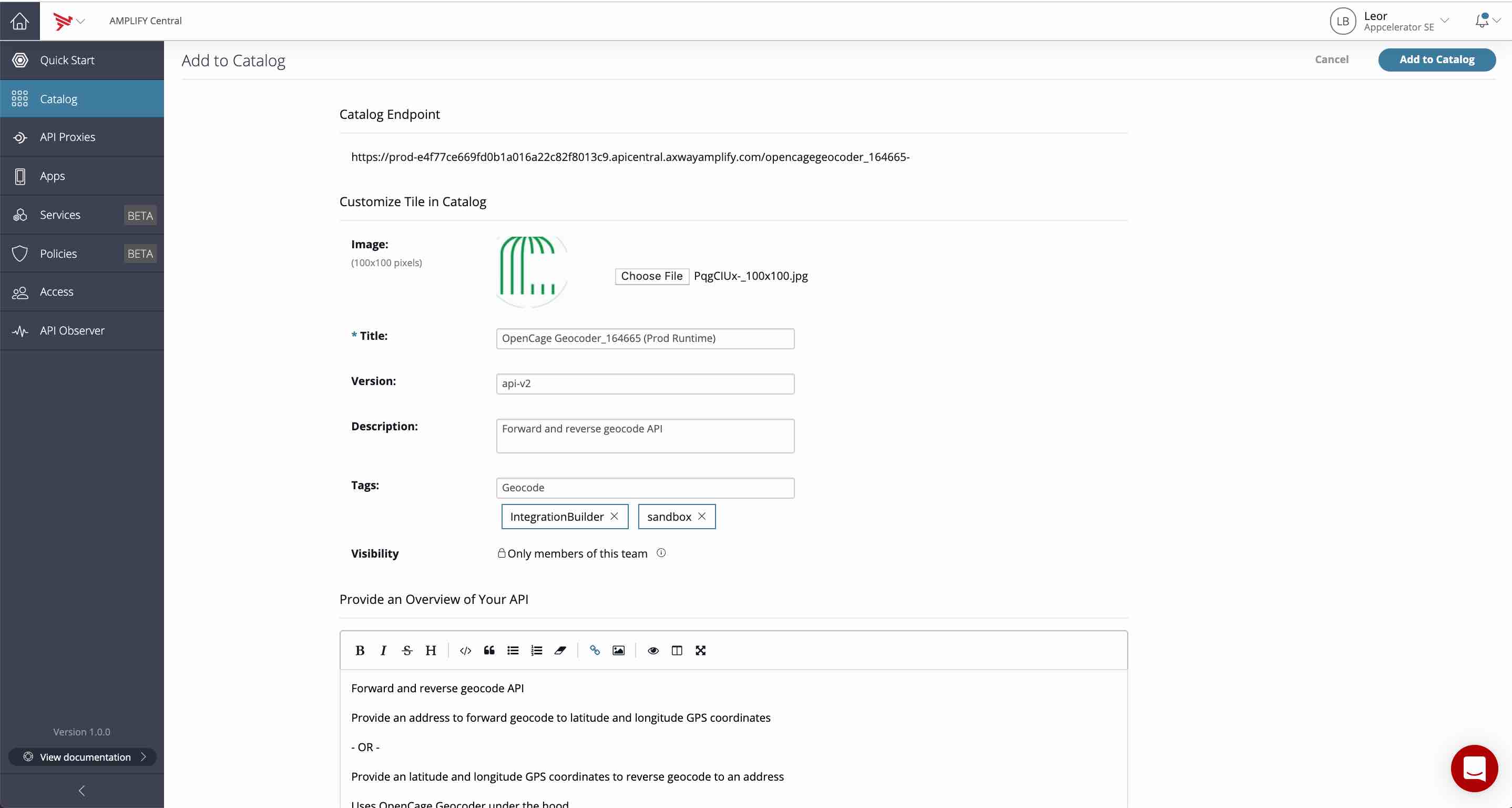This screenshot has width=1512, height=808.
Task: Insert a heading in editor
Action: 430,650
